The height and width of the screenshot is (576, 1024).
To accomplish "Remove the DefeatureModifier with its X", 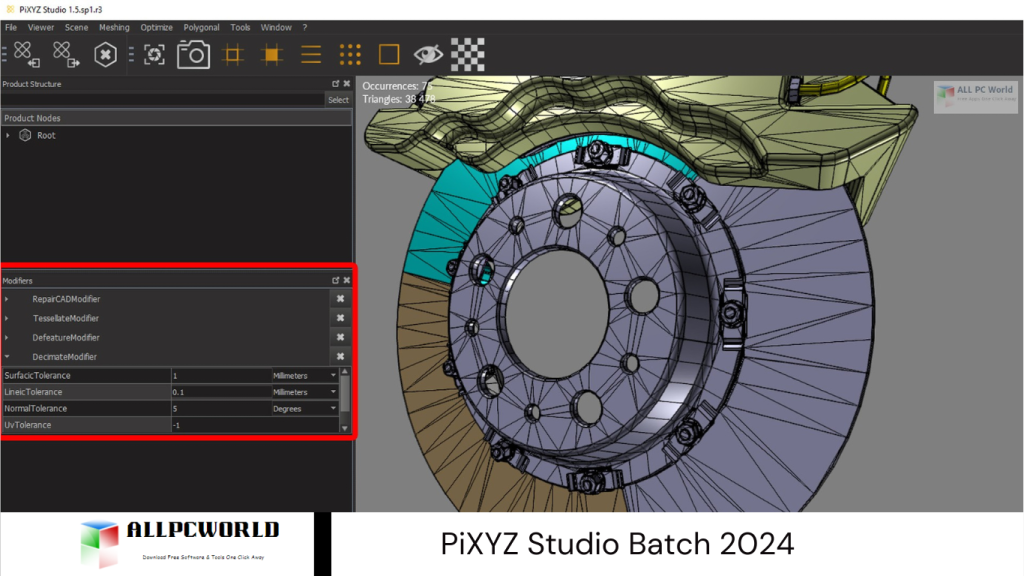I will tap(340, 338).
